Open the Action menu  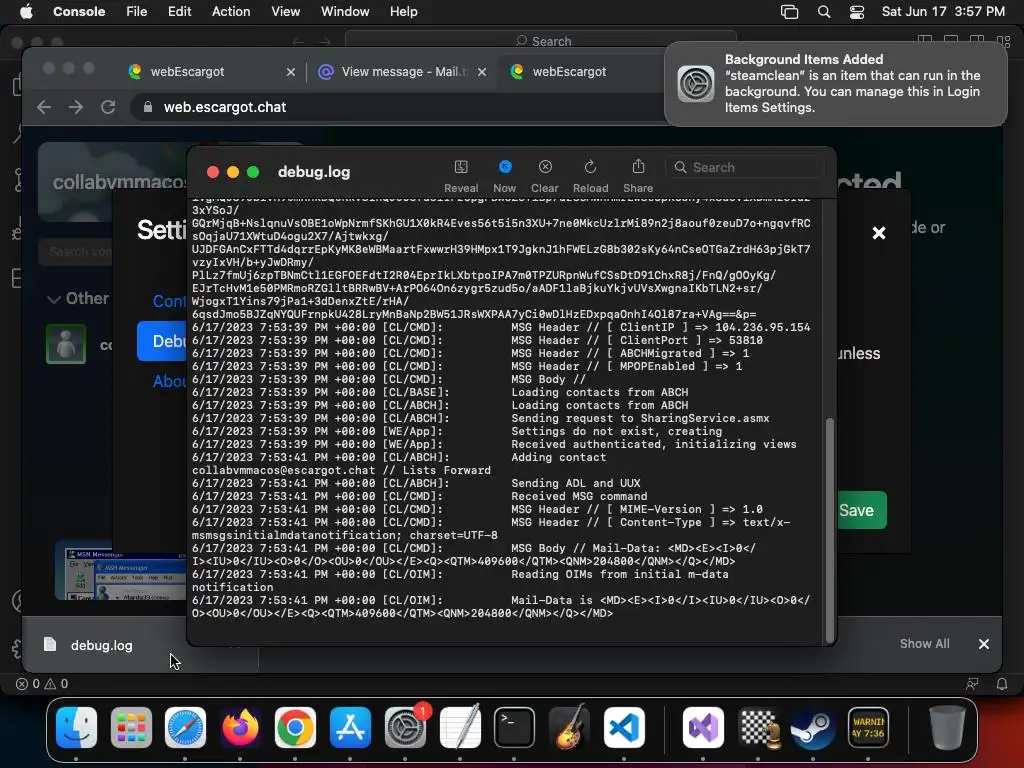tap(231, 12)
